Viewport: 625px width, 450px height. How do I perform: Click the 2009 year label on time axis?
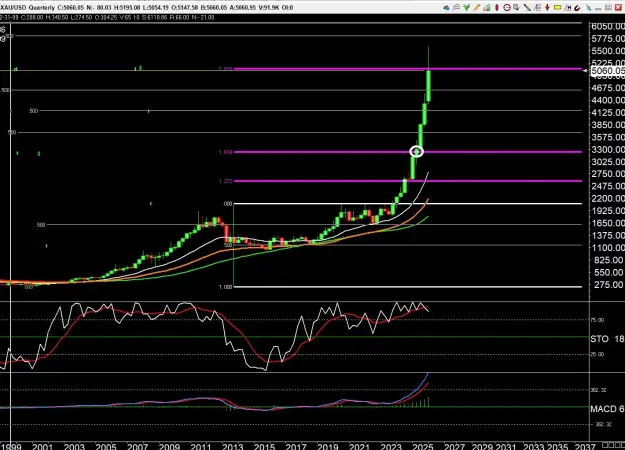(169, 446)
